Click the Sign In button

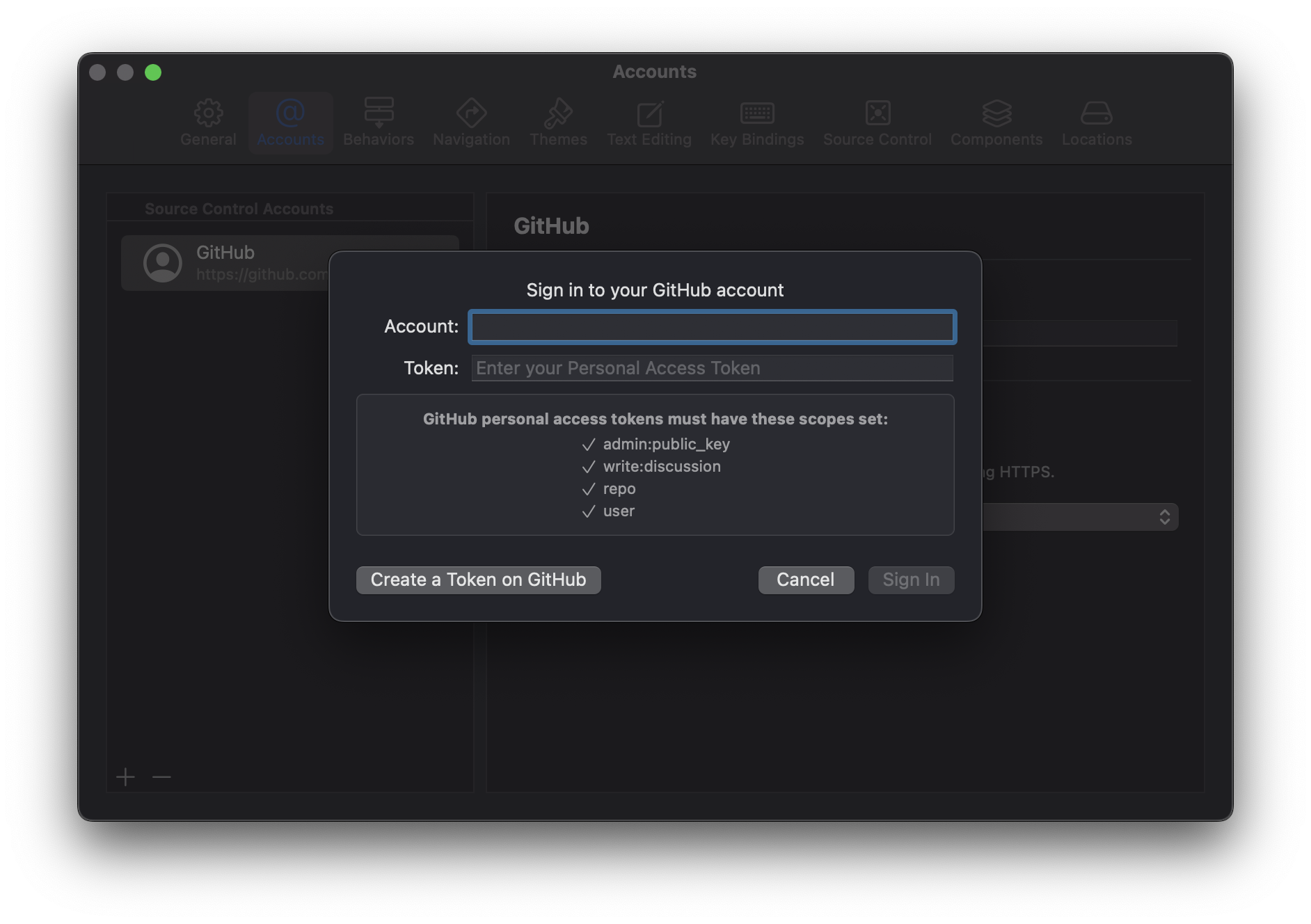coord(911,580)
